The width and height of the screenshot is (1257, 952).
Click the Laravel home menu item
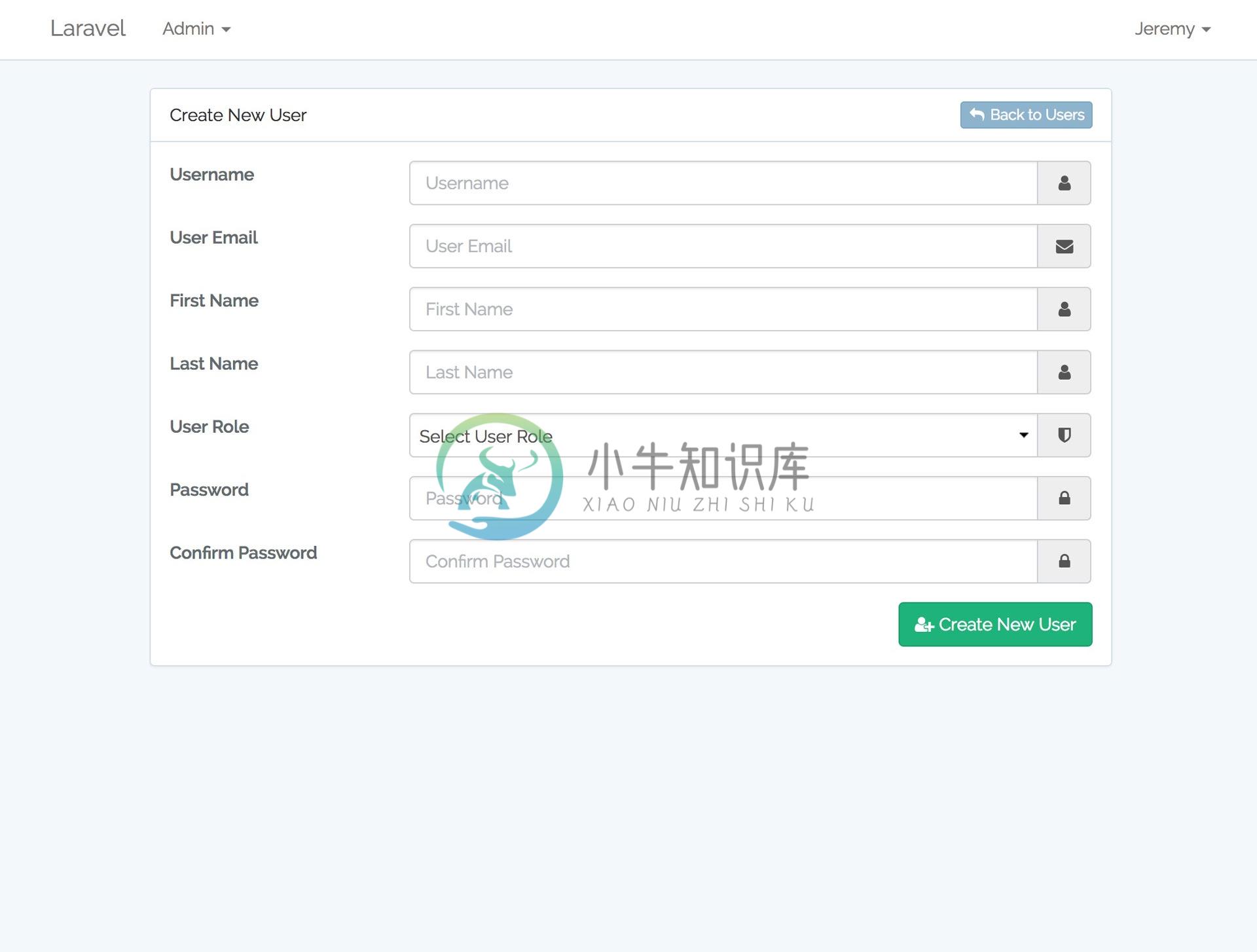pos(87,28)
